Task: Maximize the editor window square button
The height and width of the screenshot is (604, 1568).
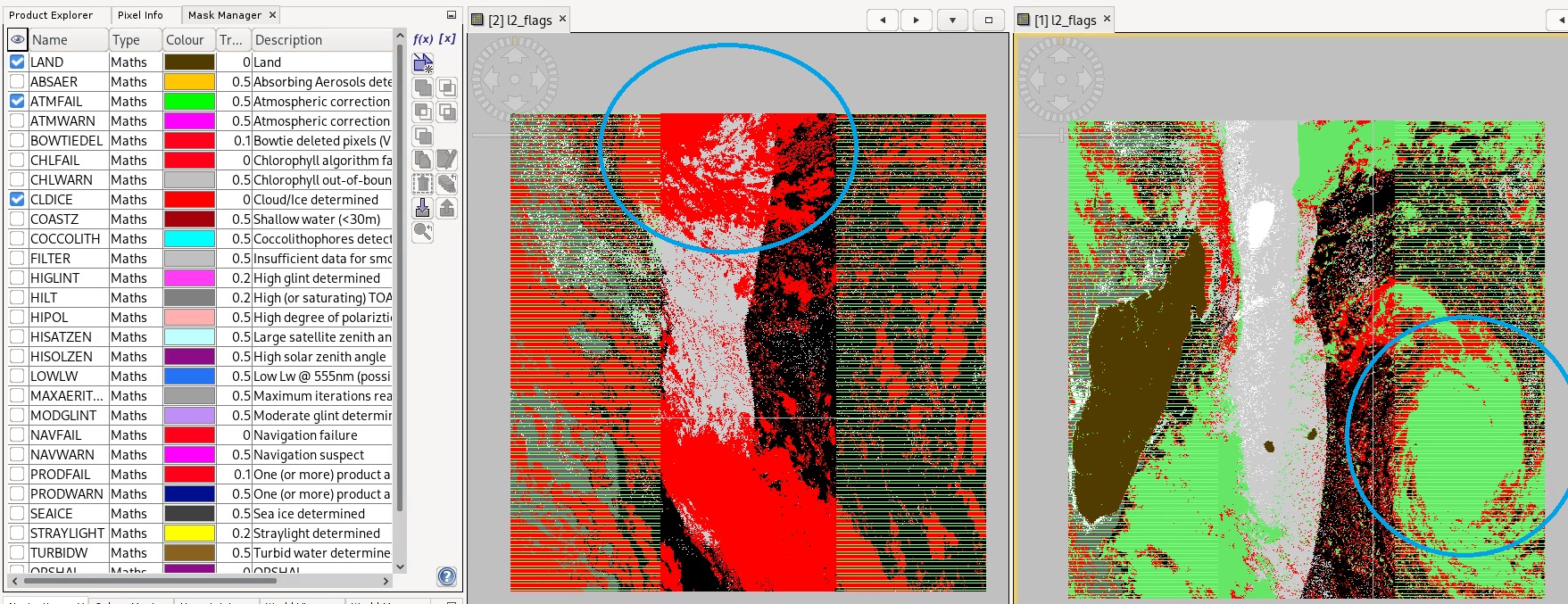Action: 989,21
